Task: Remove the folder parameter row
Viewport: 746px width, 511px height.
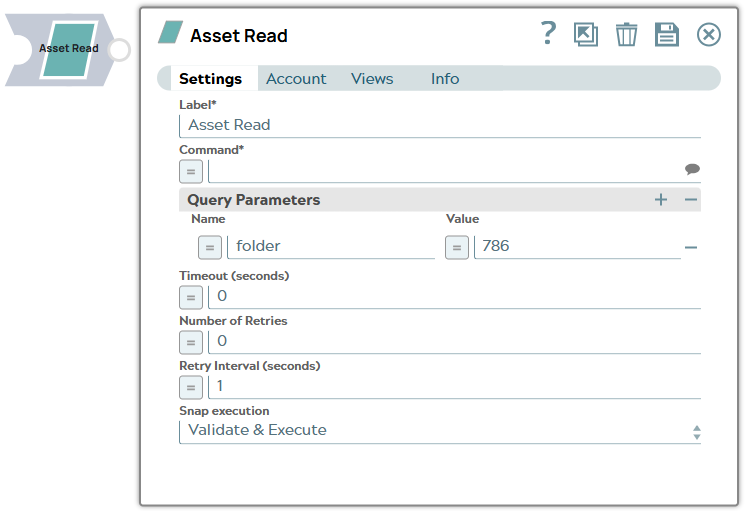Action: [x=690, y=247]
